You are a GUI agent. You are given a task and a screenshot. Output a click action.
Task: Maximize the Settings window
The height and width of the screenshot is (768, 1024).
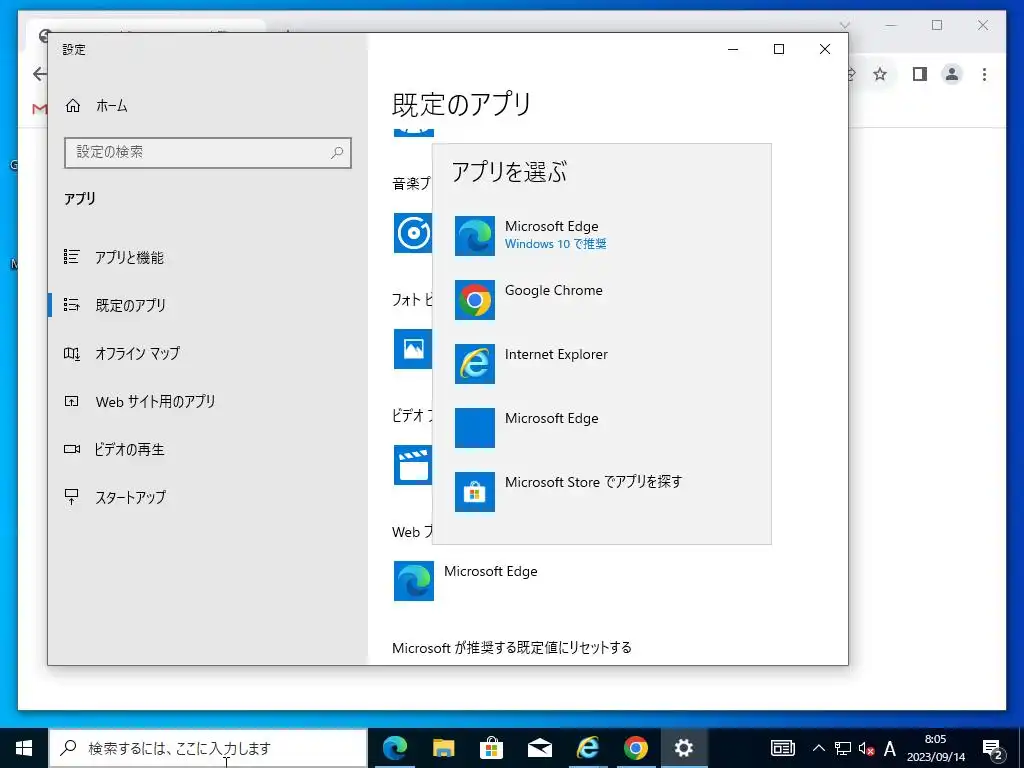779,49
